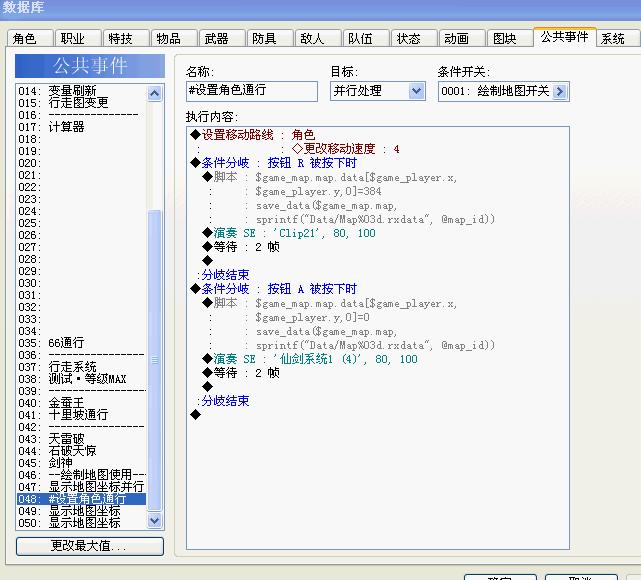Image resolution: width=641 pixels, height=580 pixels.
Task: Click the event list scrollbar thumb
Action: pos(155,360)
